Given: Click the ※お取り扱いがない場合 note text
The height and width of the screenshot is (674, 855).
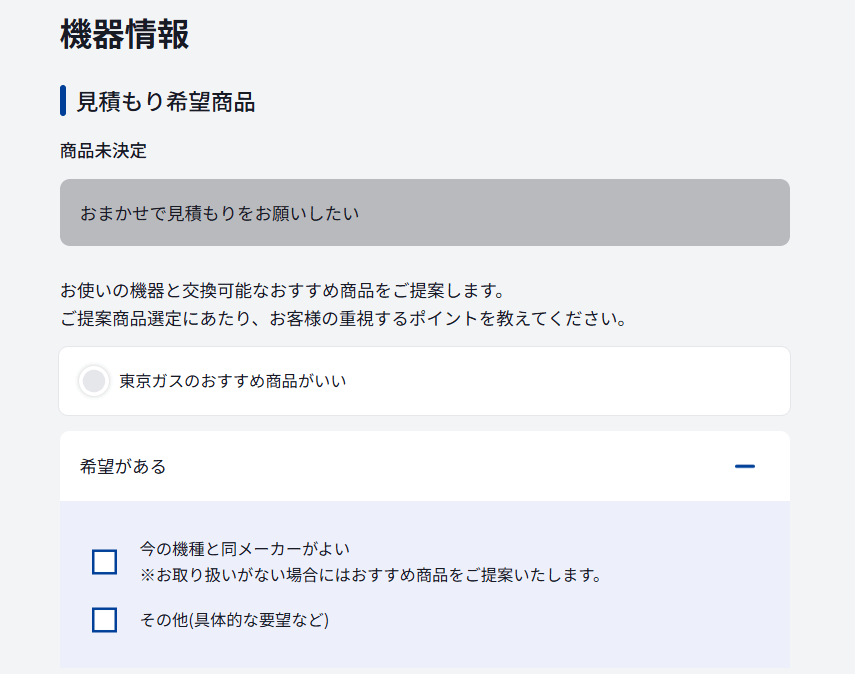Looking at the screenshot, I should coord(370,575).
